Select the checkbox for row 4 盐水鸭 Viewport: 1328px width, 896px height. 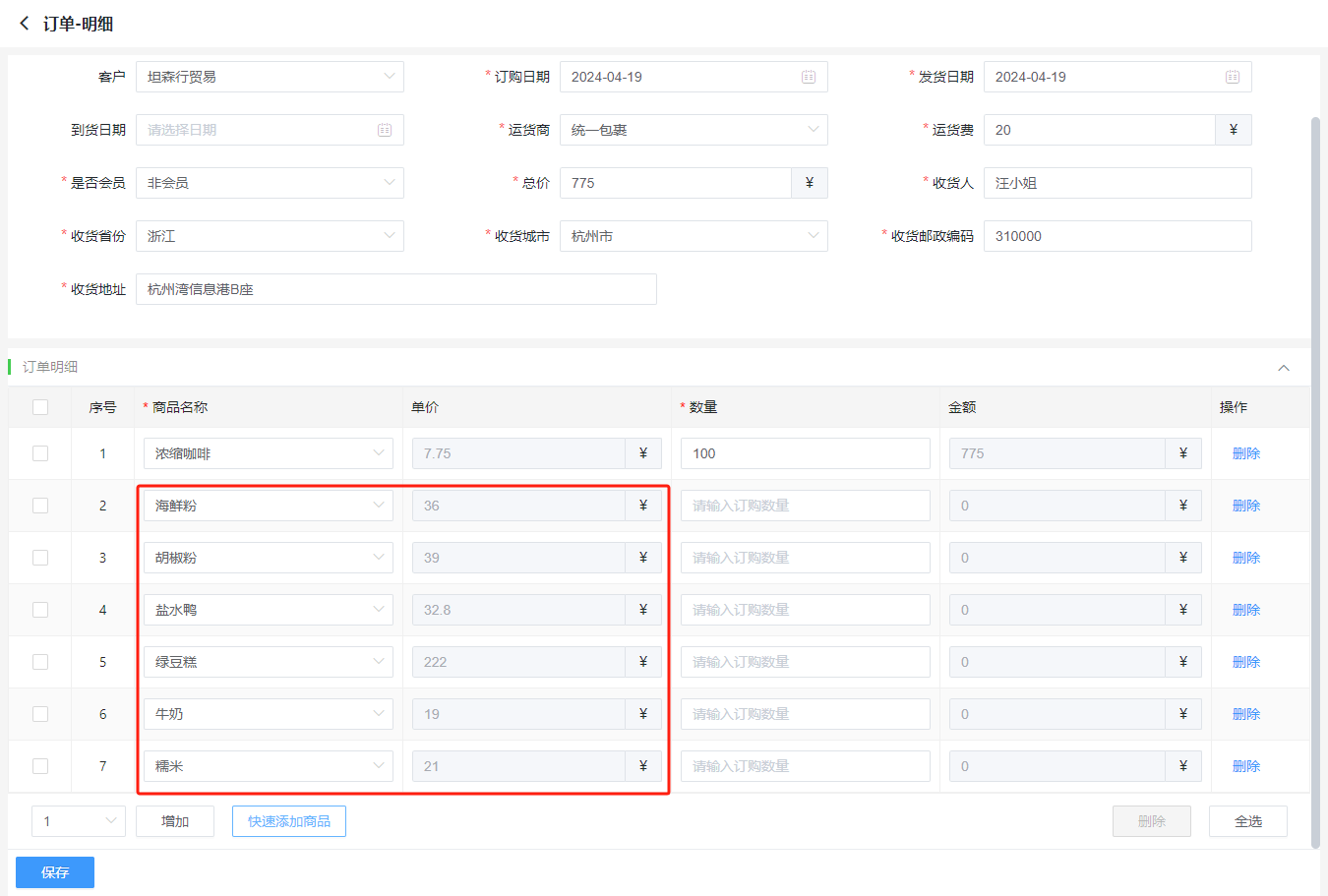click(40, 610)
